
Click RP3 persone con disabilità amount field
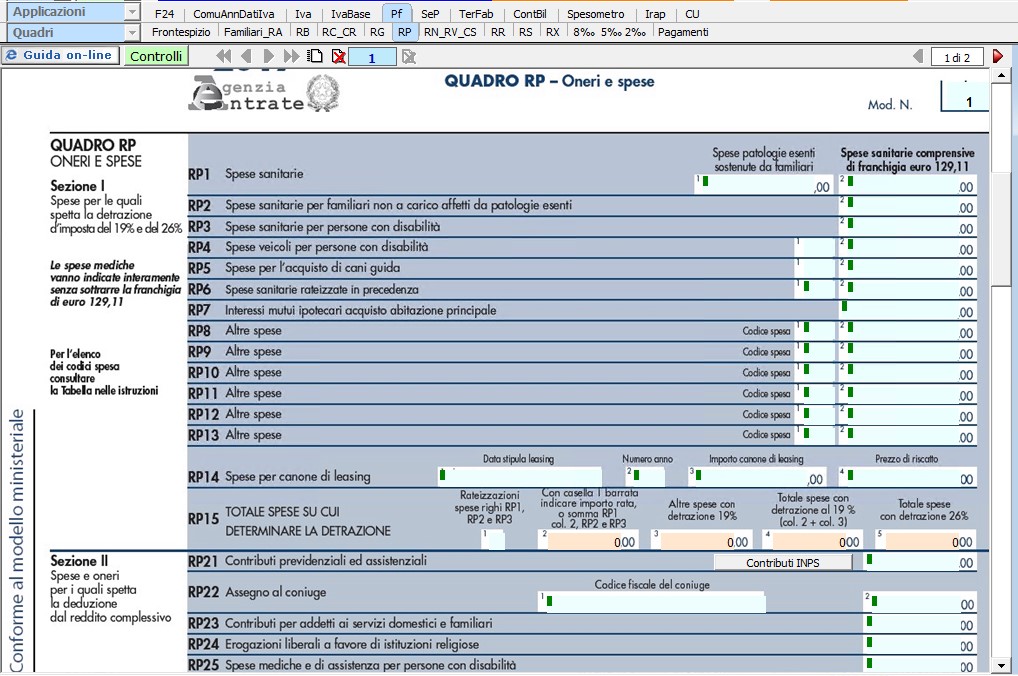pos(907,227)
